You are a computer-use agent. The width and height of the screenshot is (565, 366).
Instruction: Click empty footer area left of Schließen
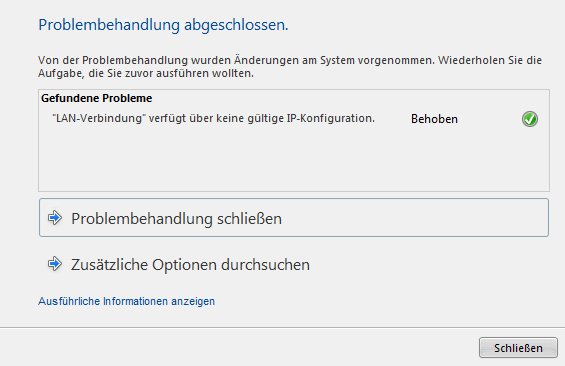click(x=238, y=347)
